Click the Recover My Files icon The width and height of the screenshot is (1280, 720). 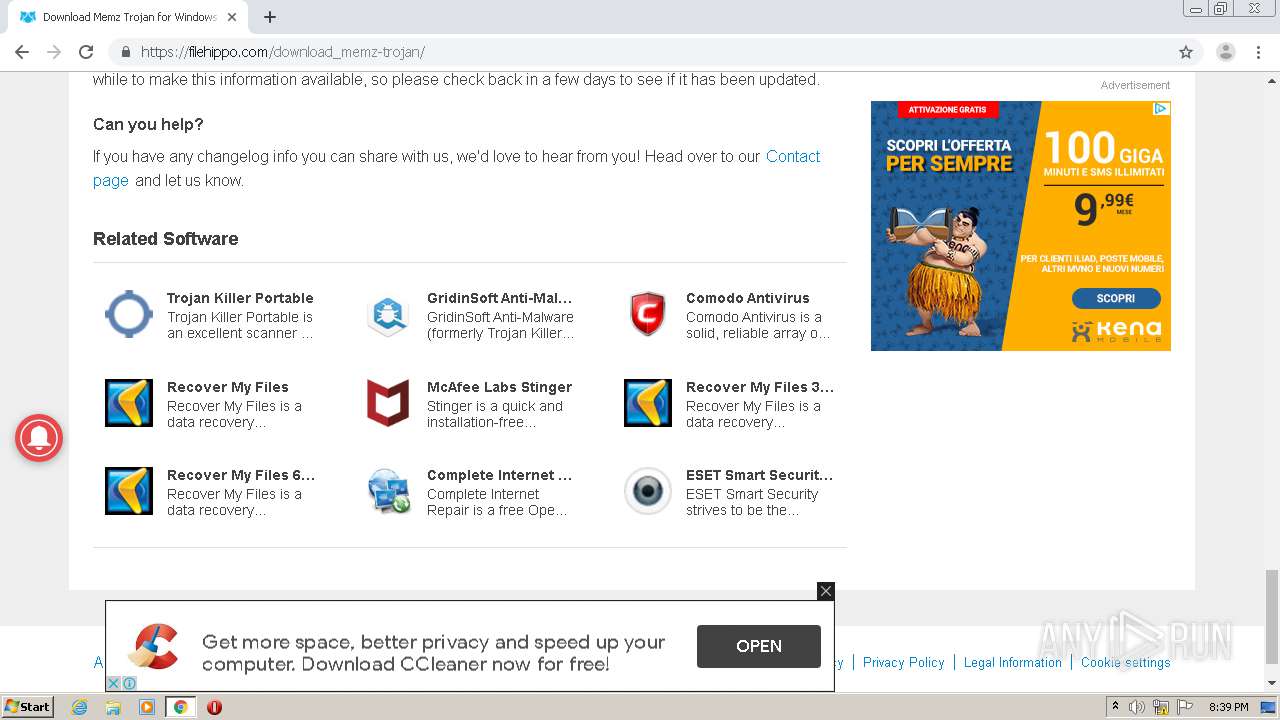tap(129, 403)
